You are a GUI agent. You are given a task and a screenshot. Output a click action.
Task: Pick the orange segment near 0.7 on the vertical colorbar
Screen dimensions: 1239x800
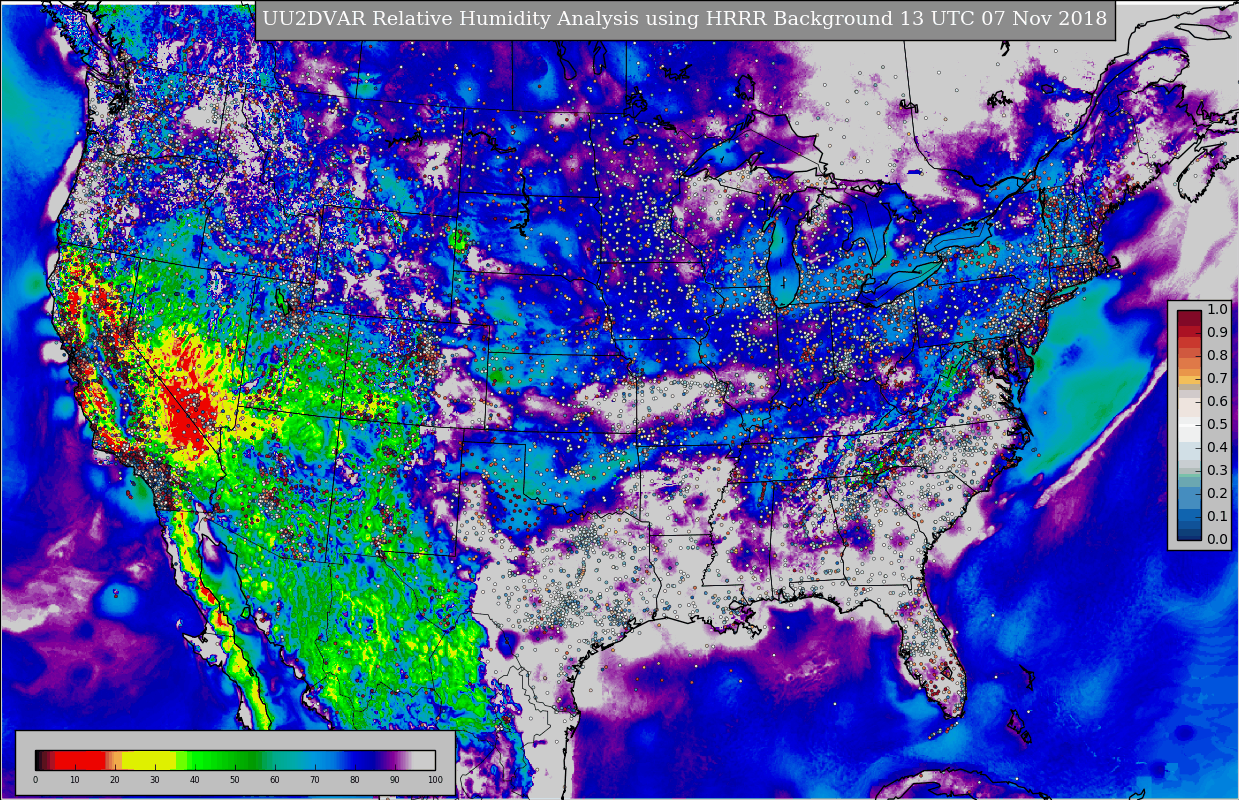(1189, 379)
